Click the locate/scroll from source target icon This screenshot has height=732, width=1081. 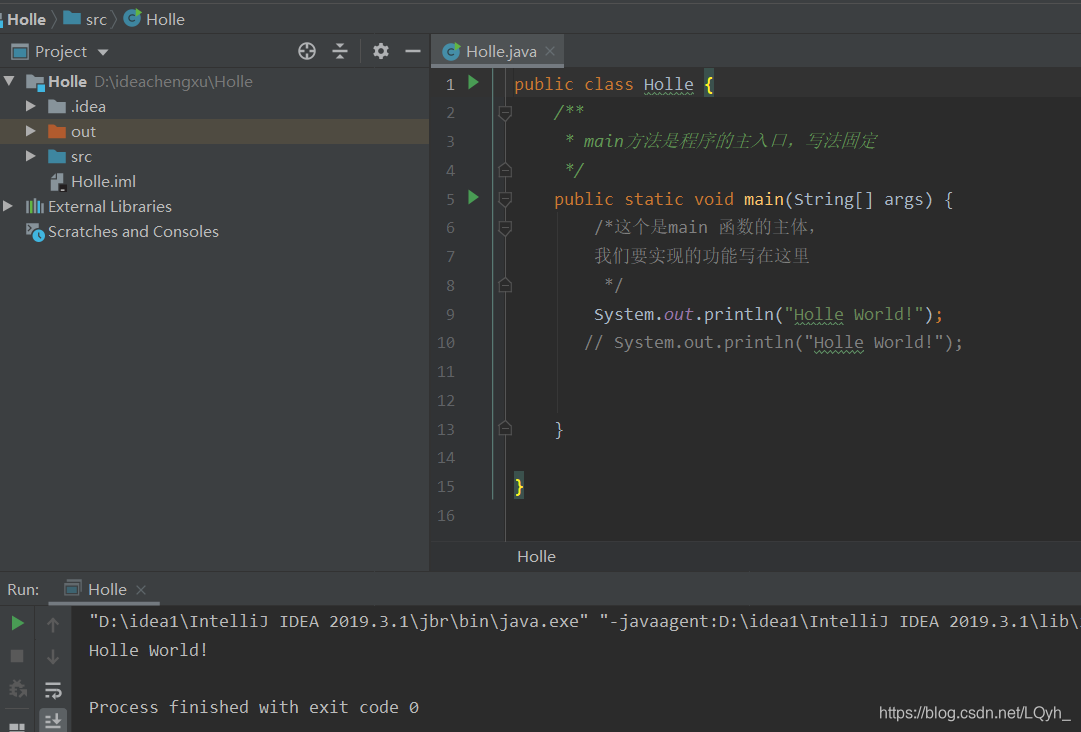point(307,51)
